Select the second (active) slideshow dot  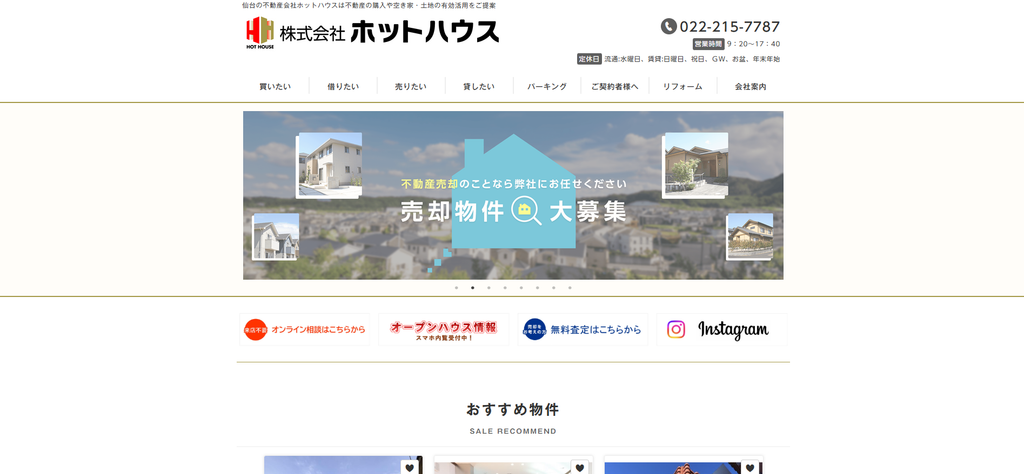(x=472, y=287)
